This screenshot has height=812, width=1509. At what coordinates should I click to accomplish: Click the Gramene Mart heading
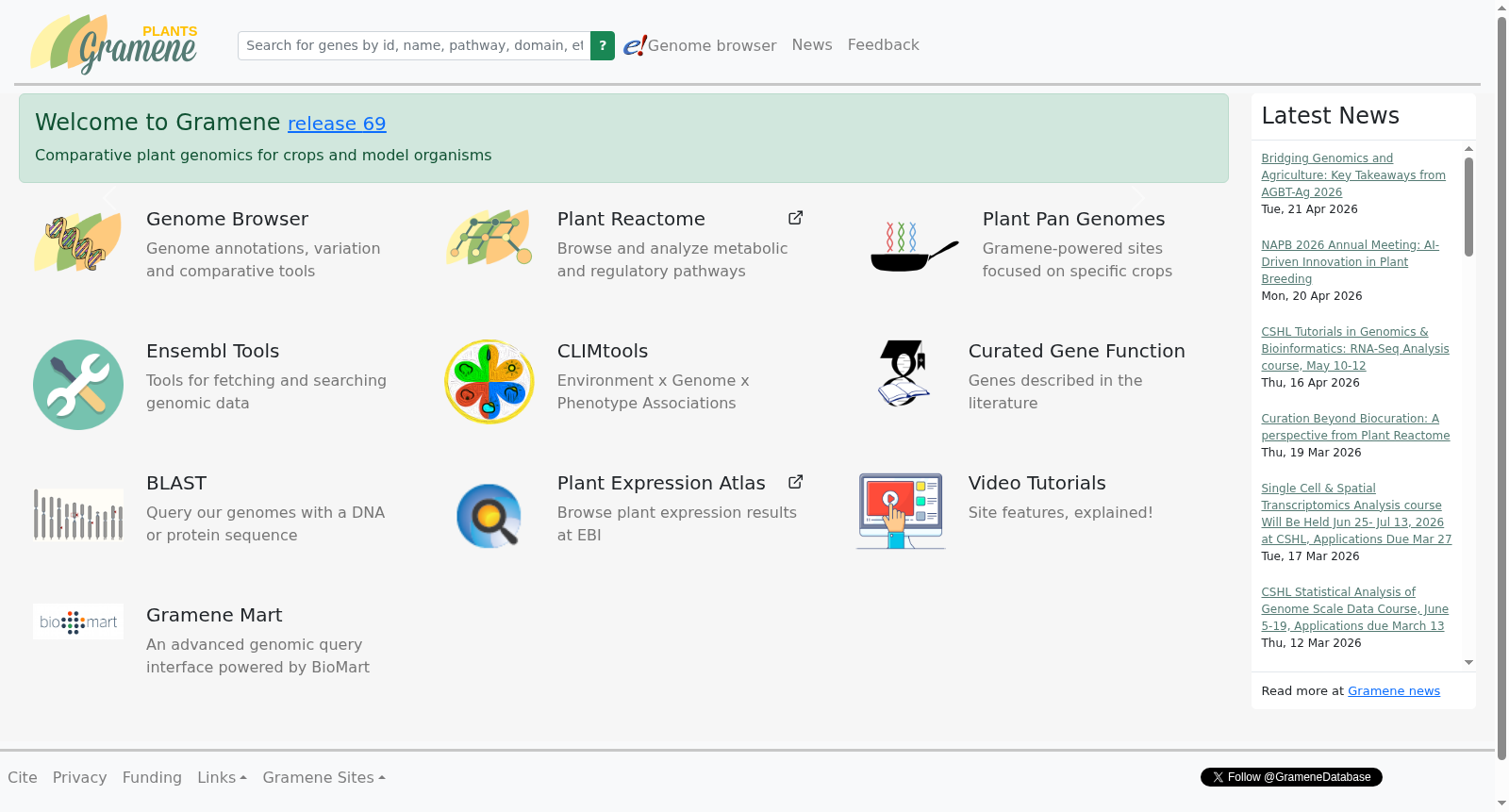click(214, 615)
